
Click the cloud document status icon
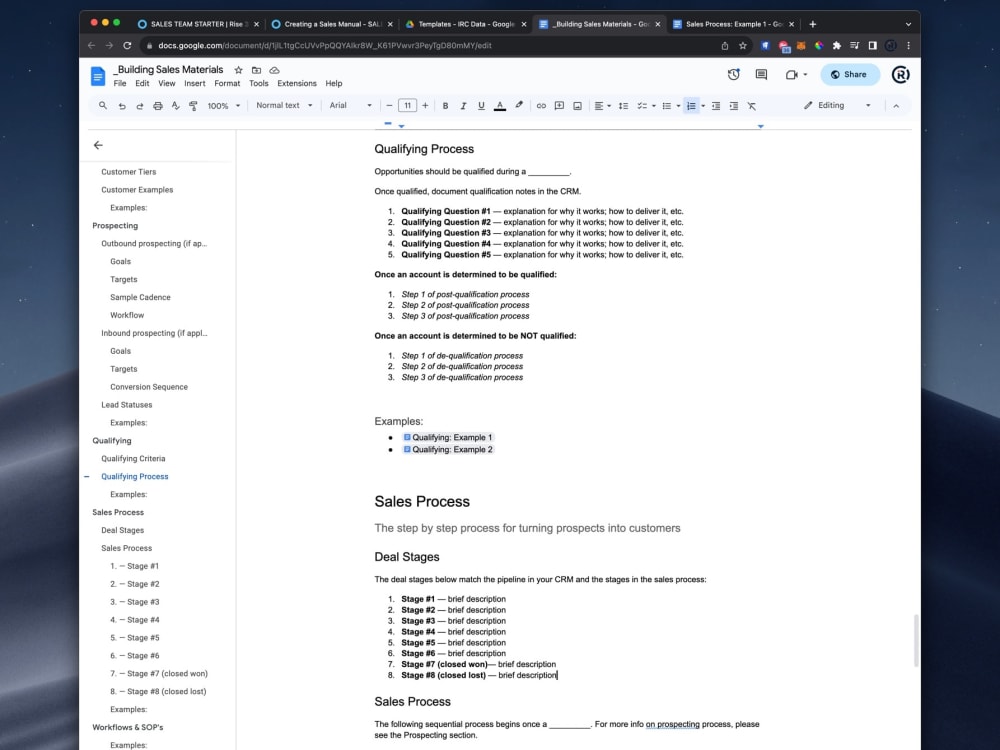click(274, 70)
